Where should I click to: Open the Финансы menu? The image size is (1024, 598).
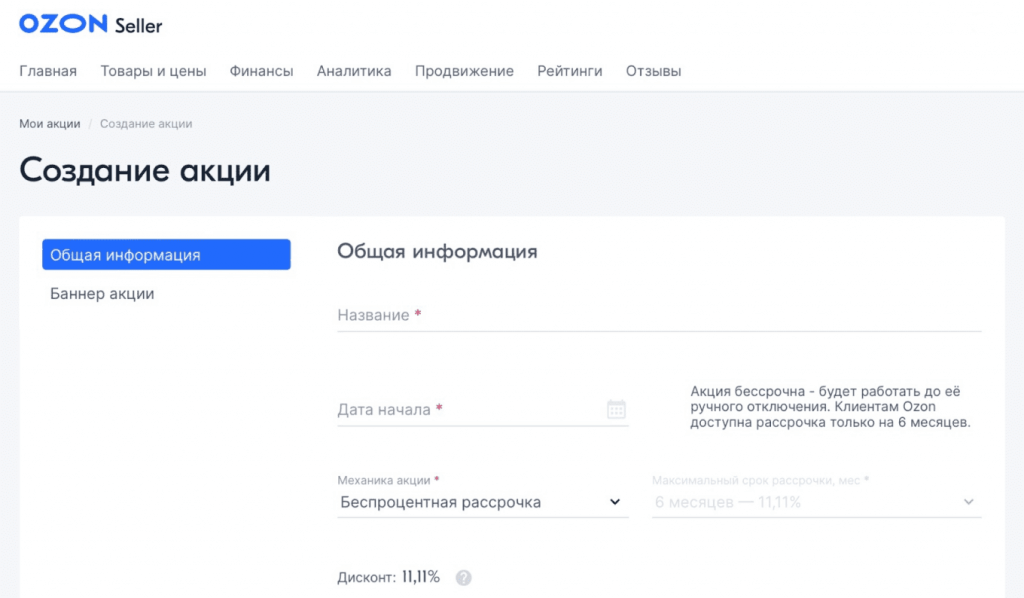[x=261, y=71]
